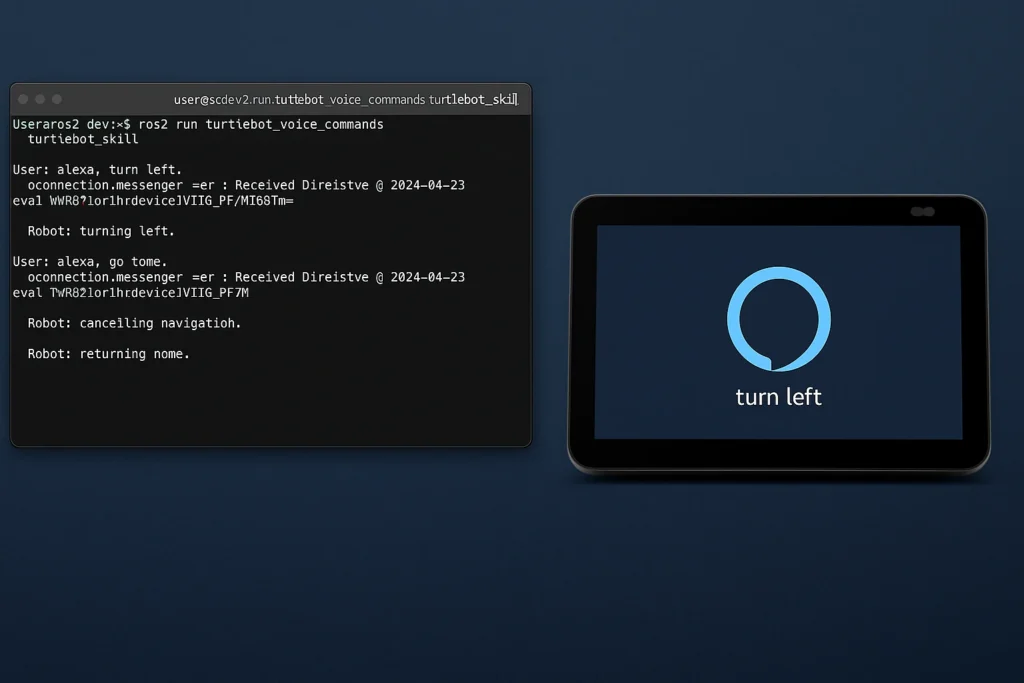1024x683 pixels.
Task: Close the terminal window
Action: pyautogui.click(x=24, y=99)
